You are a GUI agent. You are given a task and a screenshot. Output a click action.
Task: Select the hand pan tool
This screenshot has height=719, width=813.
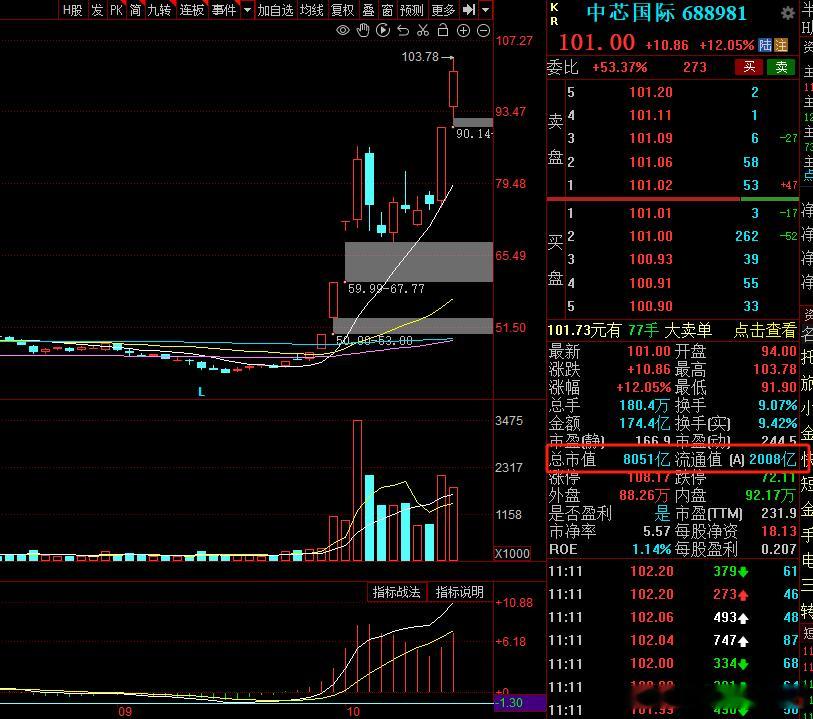click(x=363, y=31)
